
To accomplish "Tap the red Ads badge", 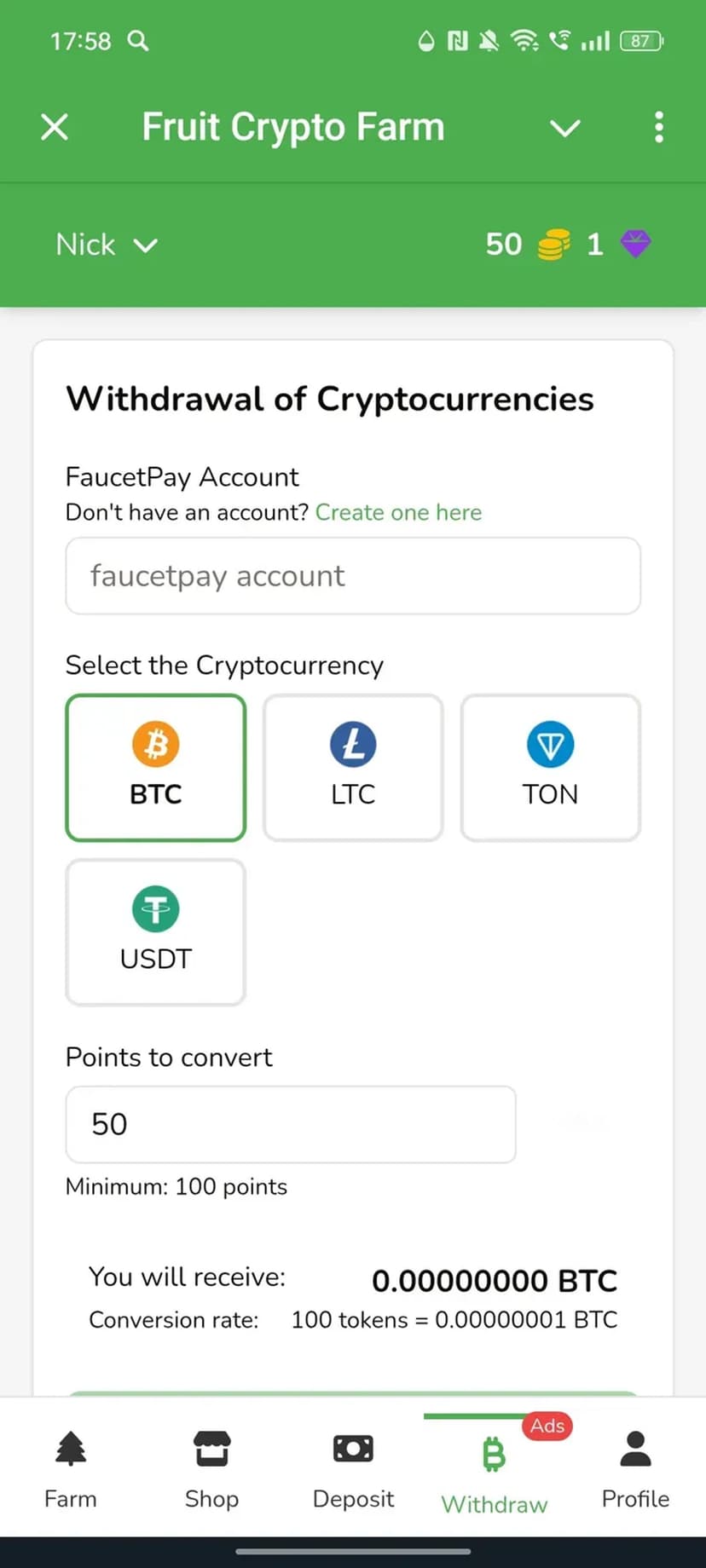I will pyautogui.click(x=547, y=1426).
